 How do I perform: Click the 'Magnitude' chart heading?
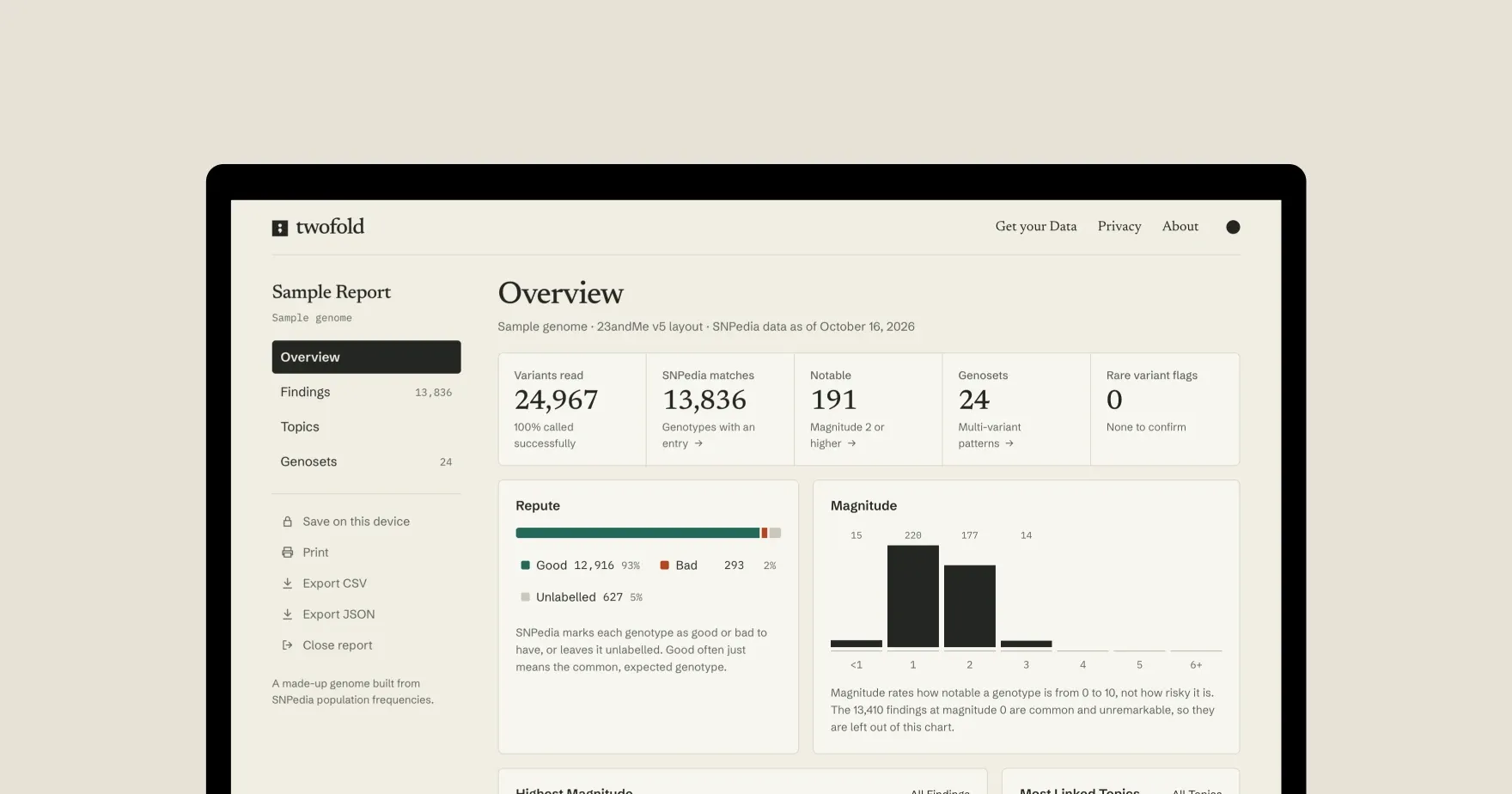[863, 506]
